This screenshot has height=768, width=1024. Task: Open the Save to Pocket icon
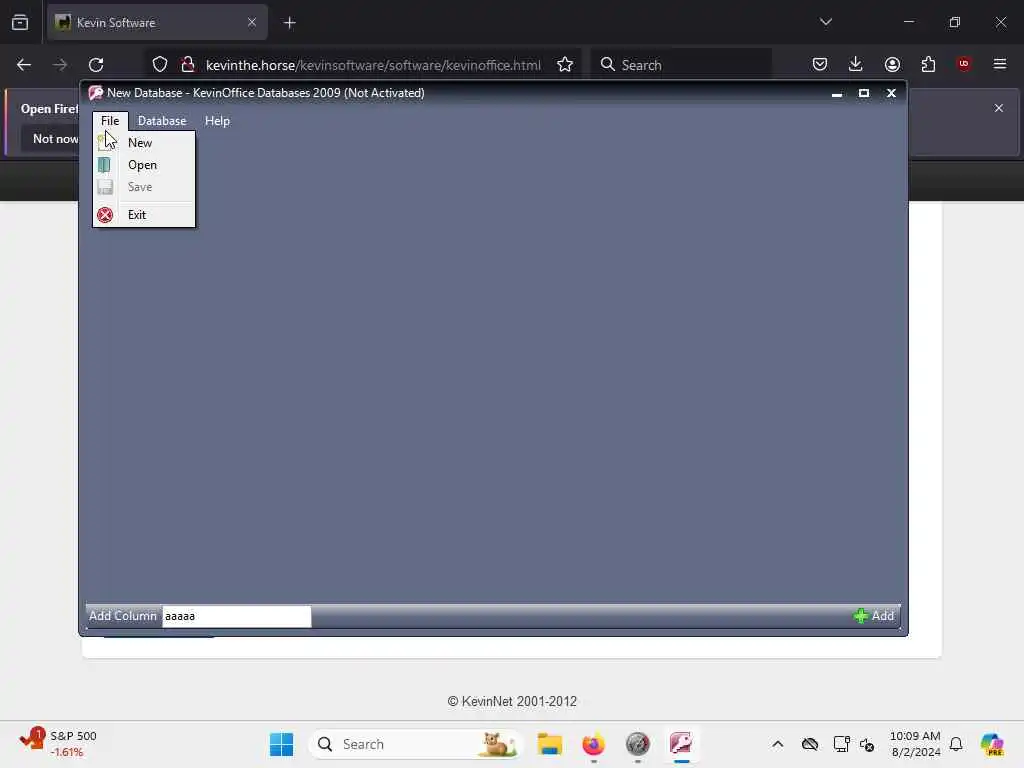[820, 65]
